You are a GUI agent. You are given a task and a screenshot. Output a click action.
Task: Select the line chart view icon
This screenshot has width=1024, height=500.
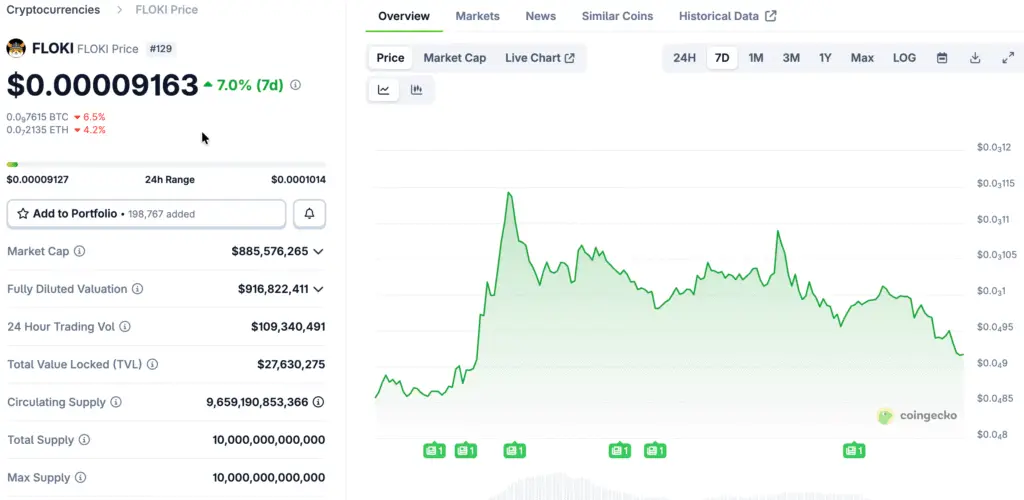click(384, 90)
